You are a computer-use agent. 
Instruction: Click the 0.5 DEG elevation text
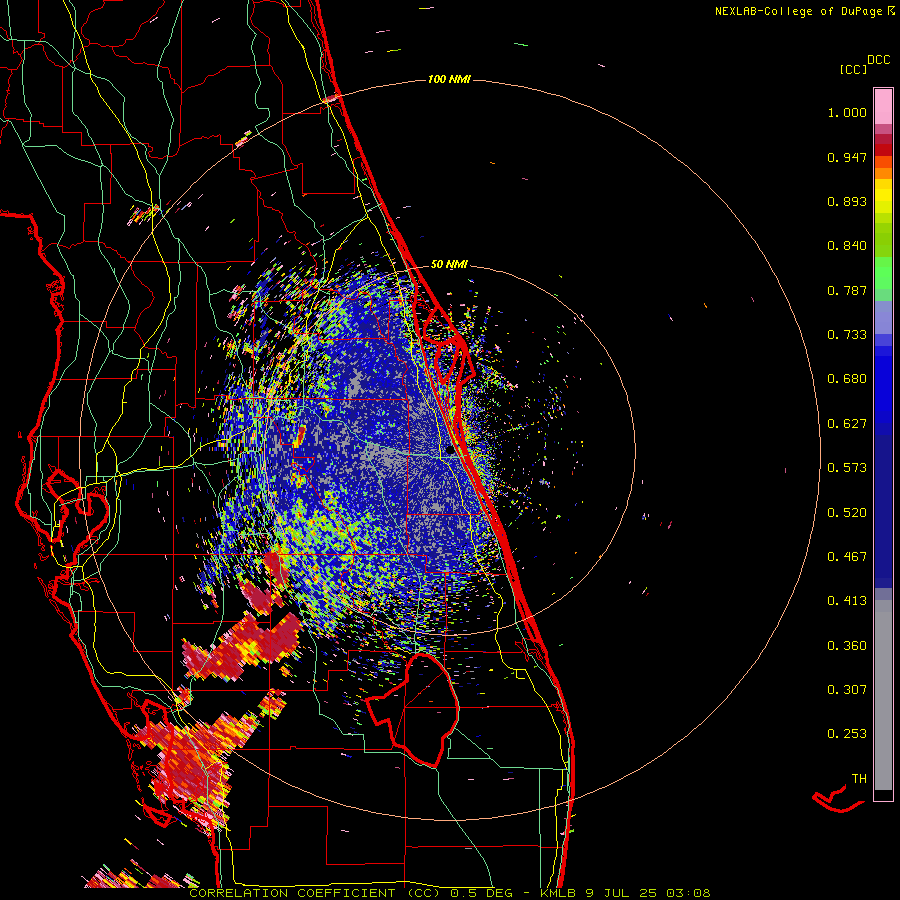(x=482, y=893)
